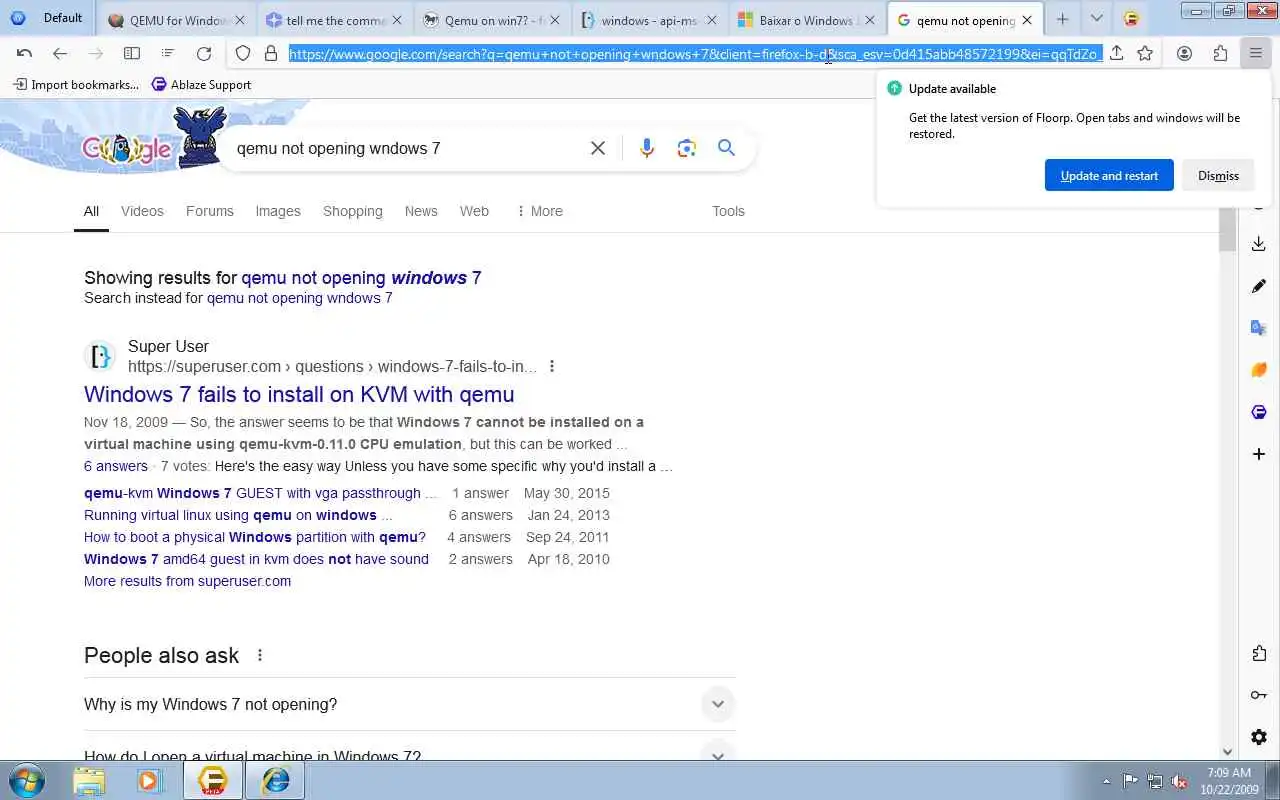Bookmark this page with the star icon

(x=1145, y=54)
